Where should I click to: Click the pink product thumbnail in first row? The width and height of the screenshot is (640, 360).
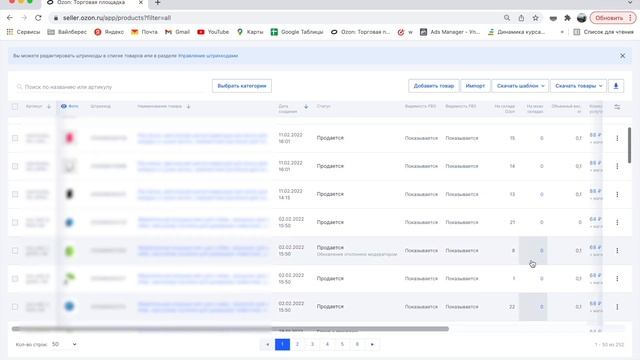(x=69, y=138)
